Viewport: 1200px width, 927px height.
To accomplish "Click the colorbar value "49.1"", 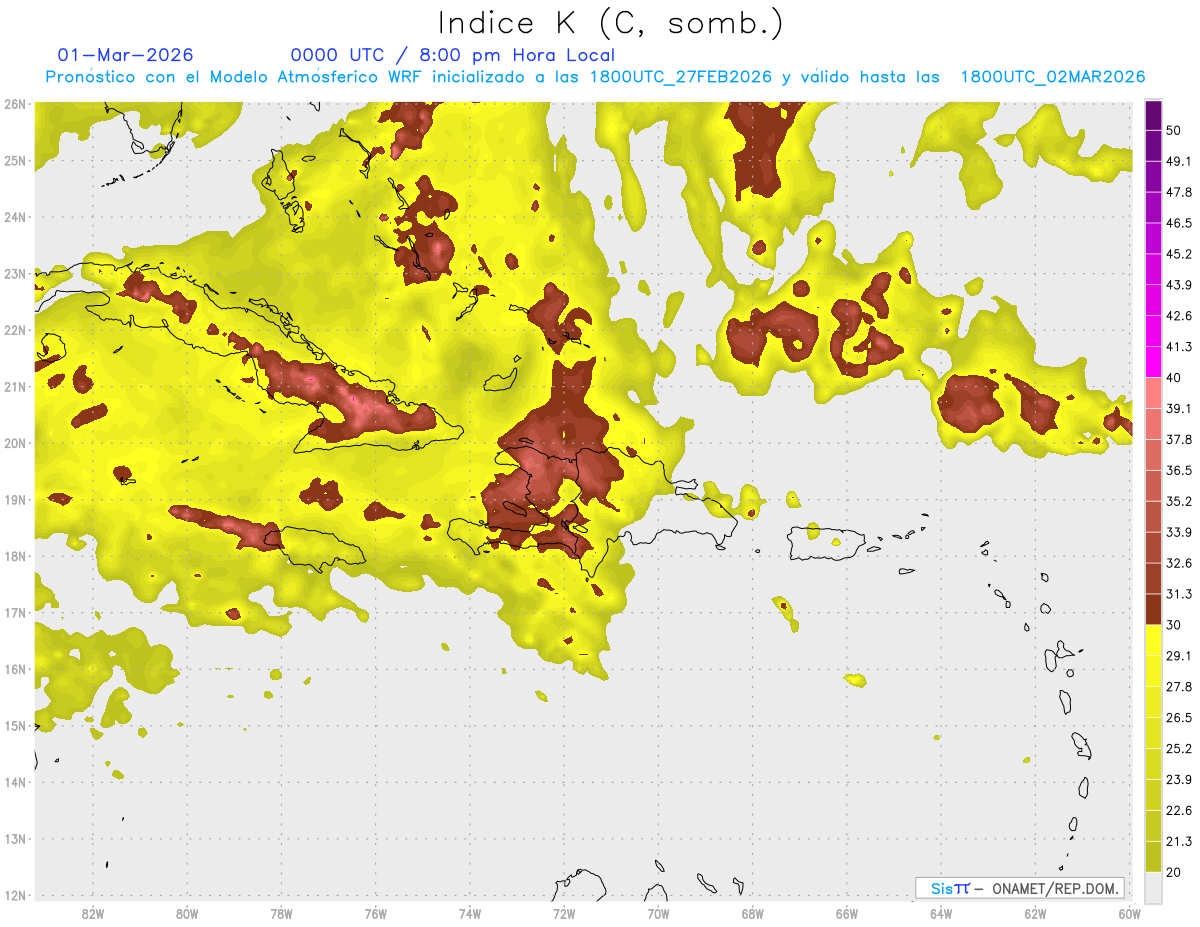I will pos(1179,161).
